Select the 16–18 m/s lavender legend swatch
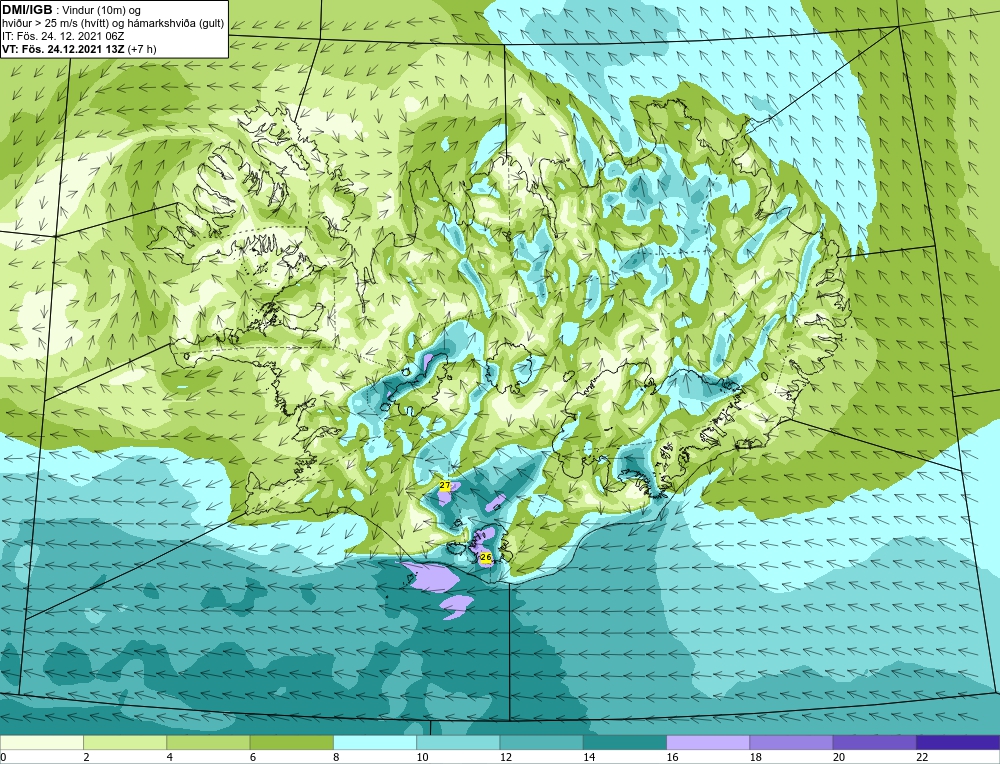The width and height of the screenshot is (1000, 764). click(708, 742)
